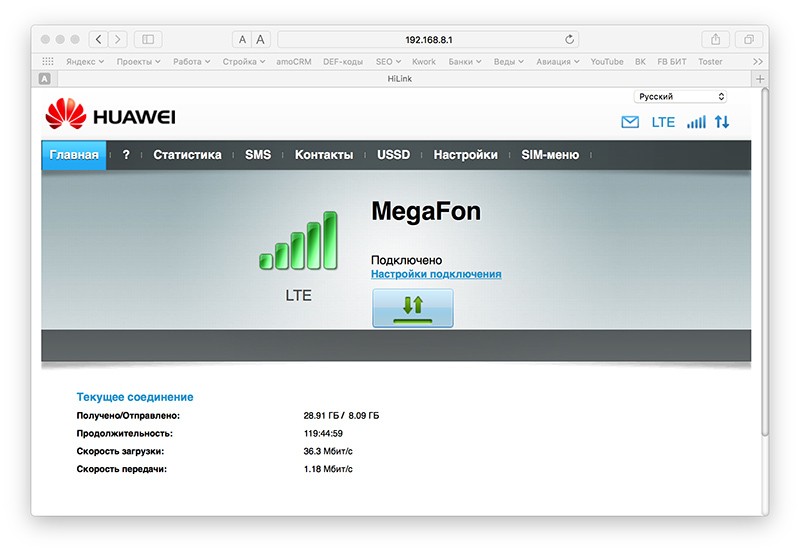Expand the Яндекс bookmarks folder

(x=85, y=61)
